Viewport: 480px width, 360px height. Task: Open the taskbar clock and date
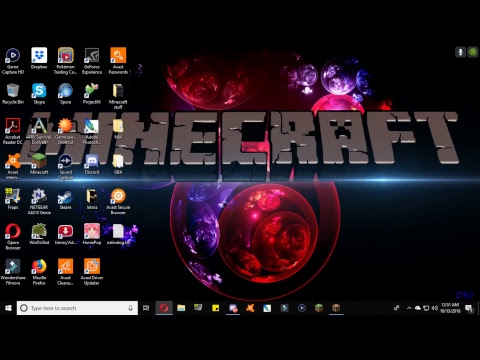pos(450,308)
